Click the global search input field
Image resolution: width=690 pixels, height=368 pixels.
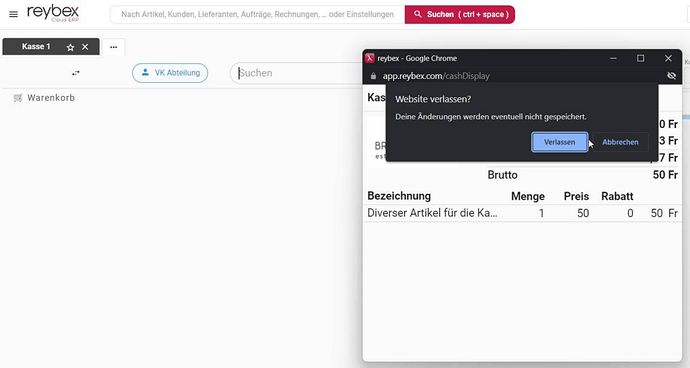click(x=257, y=15)
